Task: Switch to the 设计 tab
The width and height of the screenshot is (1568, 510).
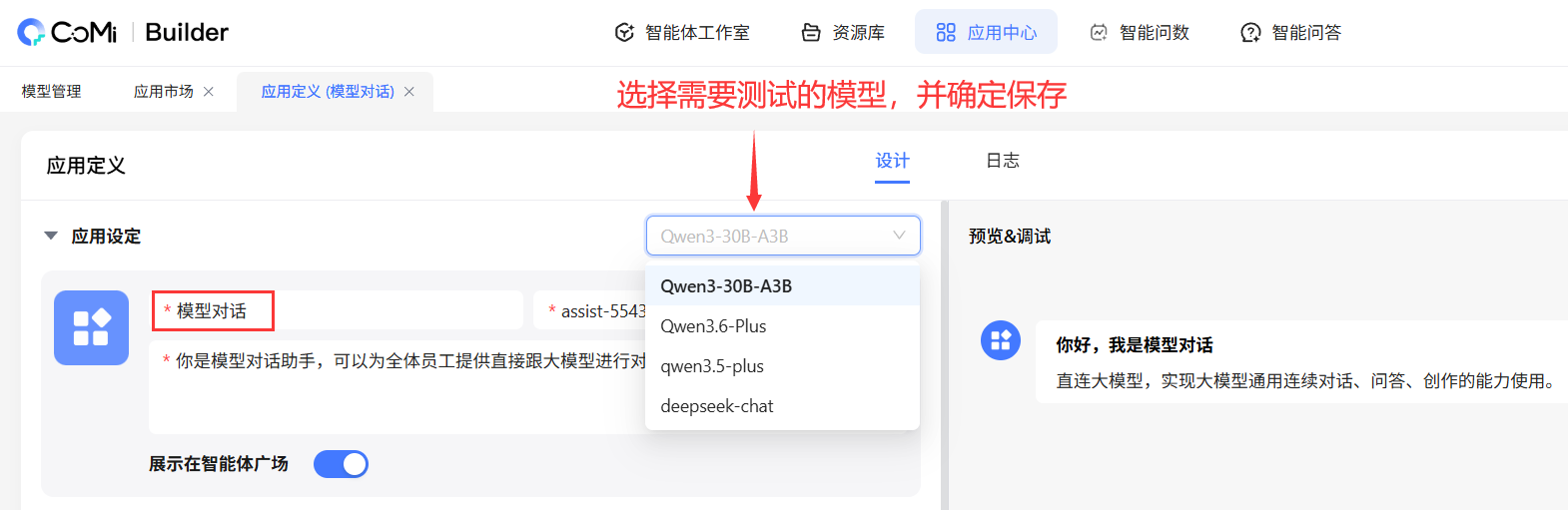Action: point(893,161)
